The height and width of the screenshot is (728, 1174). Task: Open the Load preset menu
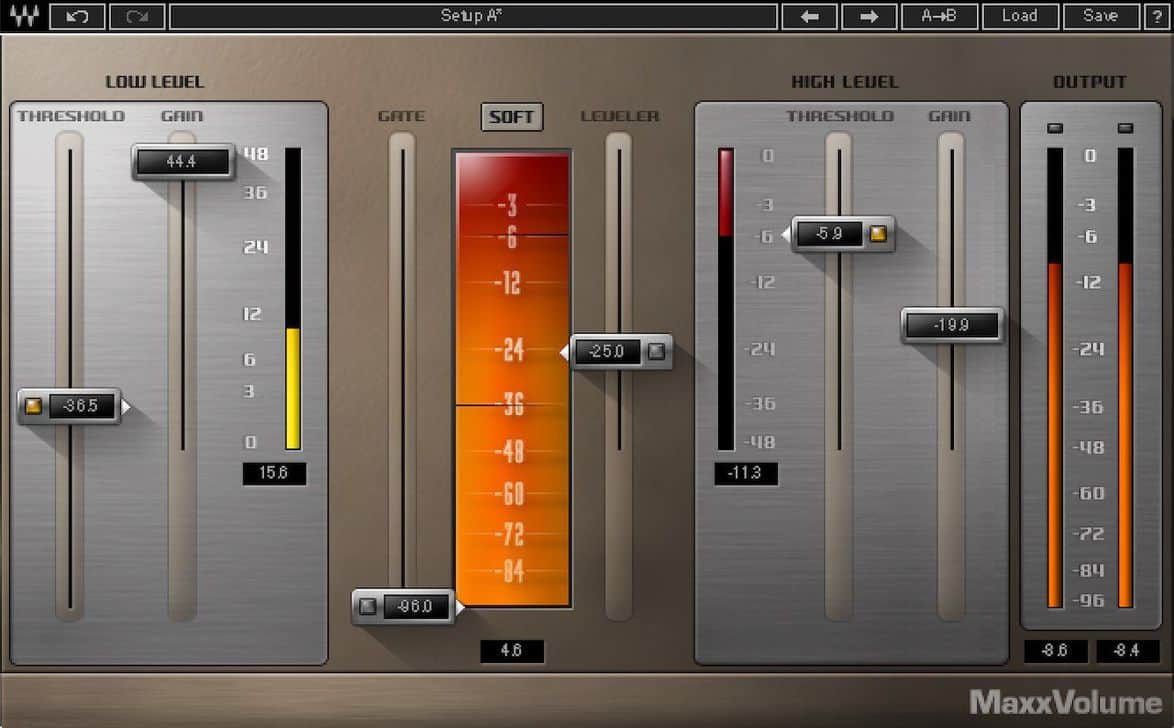pyautogui.click(x=1019, y=16)
